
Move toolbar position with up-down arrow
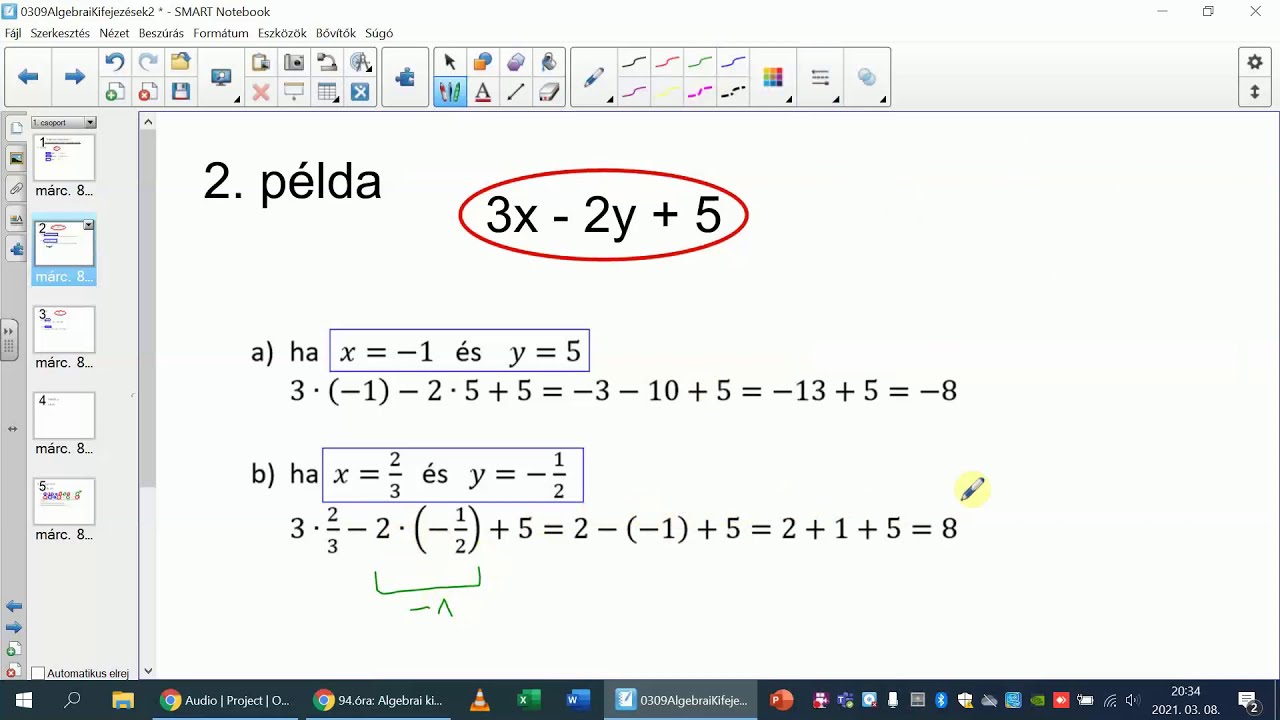(1255, 92)
